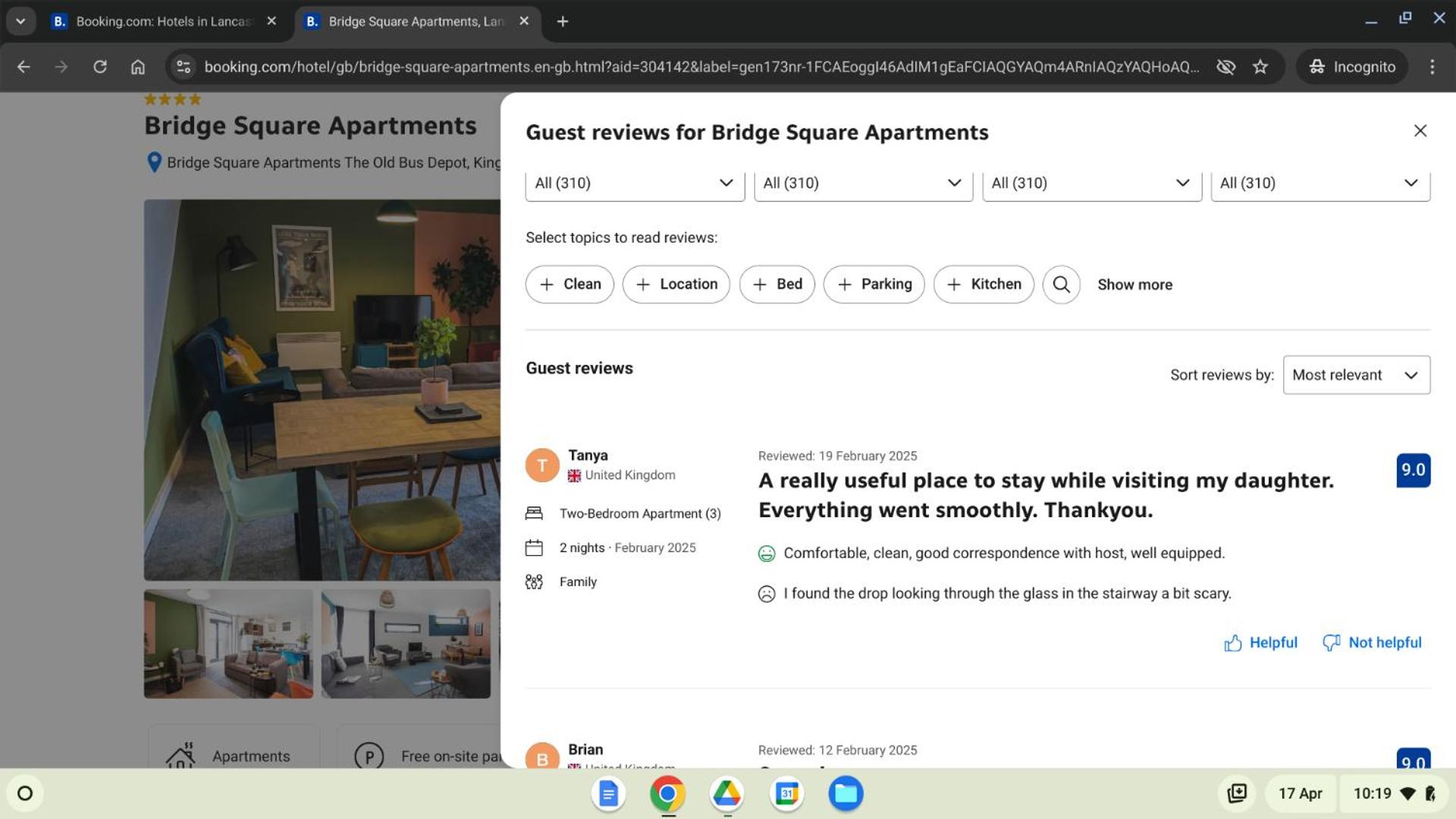Click the Free on-site parking icon
1456x819 pixels.
[x=369, y=755]
